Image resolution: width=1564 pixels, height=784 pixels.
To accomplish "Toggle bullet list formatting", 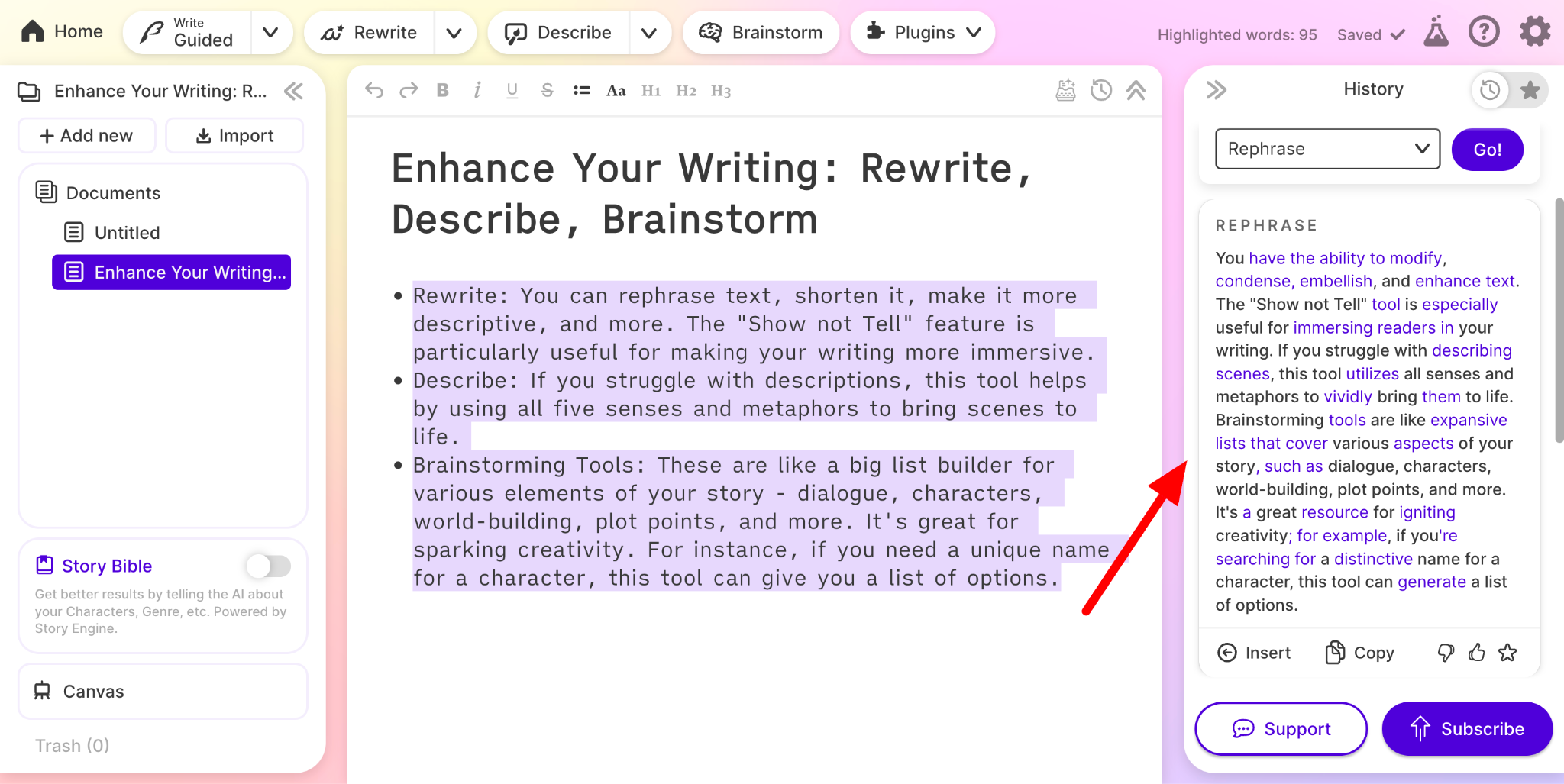I will (582, 91).
